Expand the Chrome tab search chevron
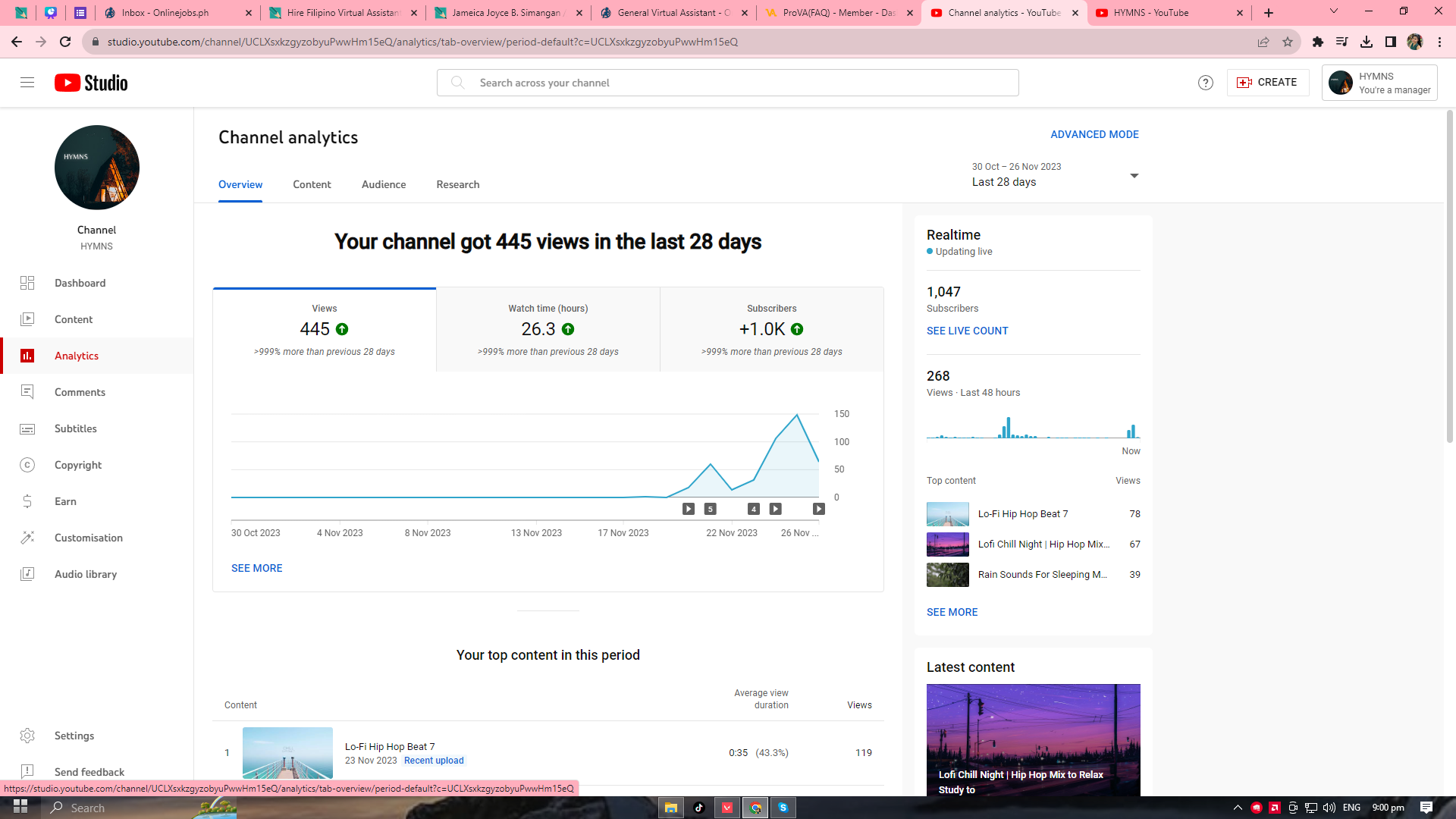Viewport: 1456px width, 819px height. click(1333, 12)
